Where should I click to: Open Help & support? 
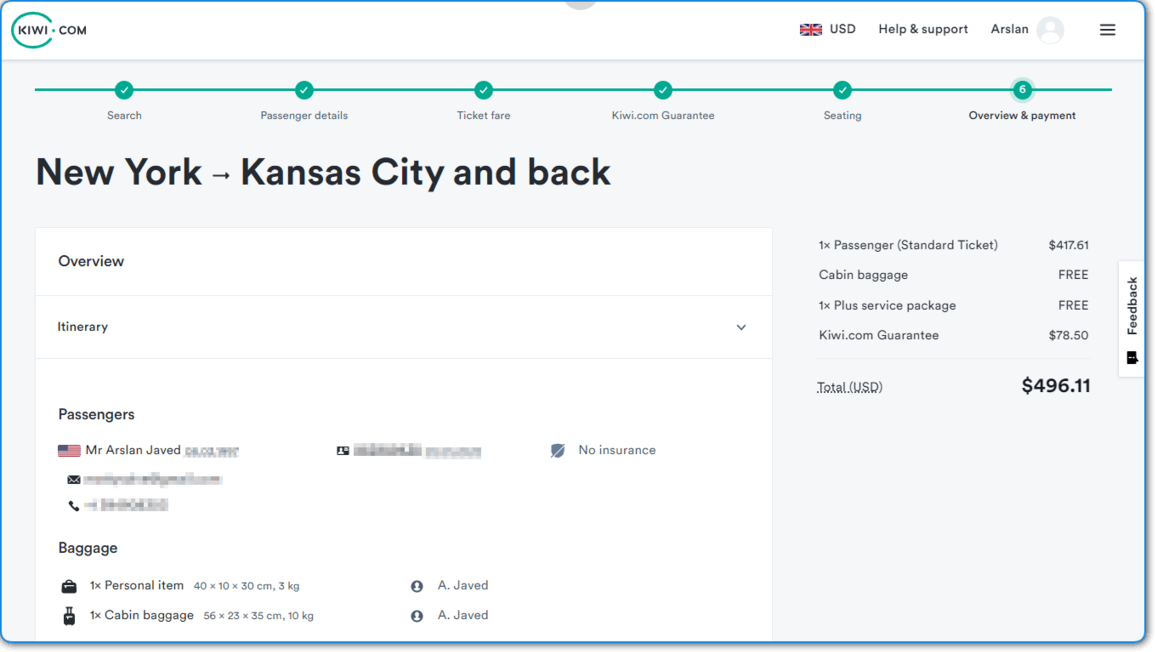[x=923, y=29]
